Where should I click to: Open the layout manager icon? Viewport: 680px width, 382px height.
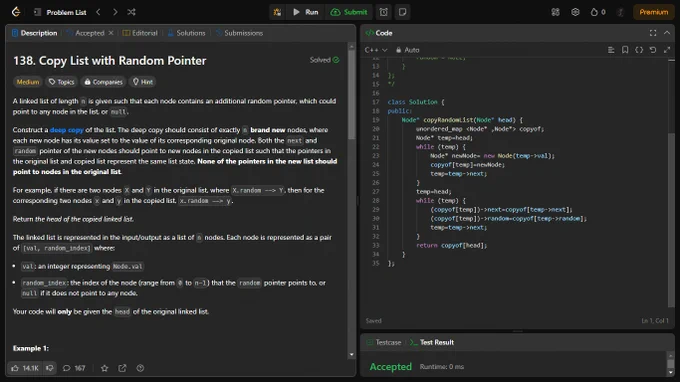point(556,12)
